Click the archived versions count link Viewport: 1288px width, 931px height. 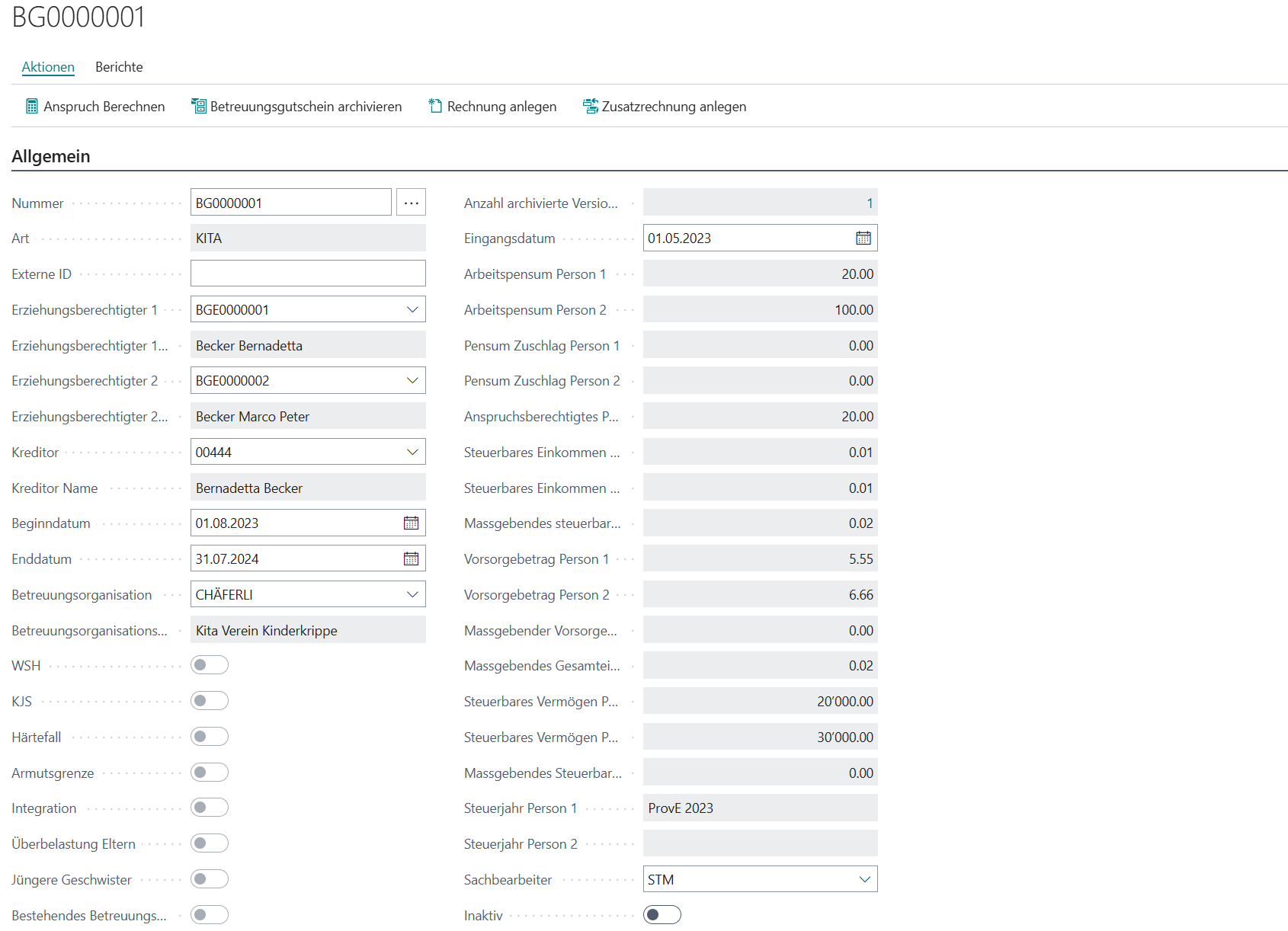pyautogui.click(x=869, y=203)
